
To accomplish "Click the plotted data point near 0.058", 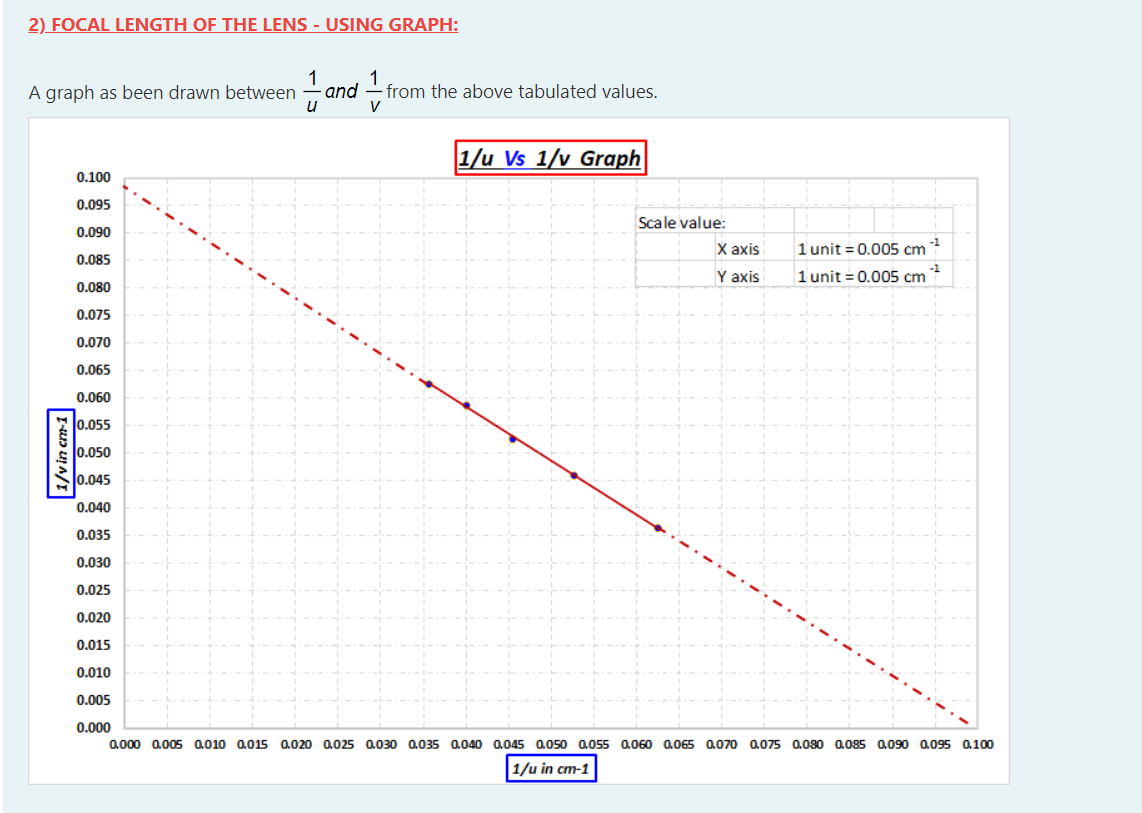I will tap(468, 405).
